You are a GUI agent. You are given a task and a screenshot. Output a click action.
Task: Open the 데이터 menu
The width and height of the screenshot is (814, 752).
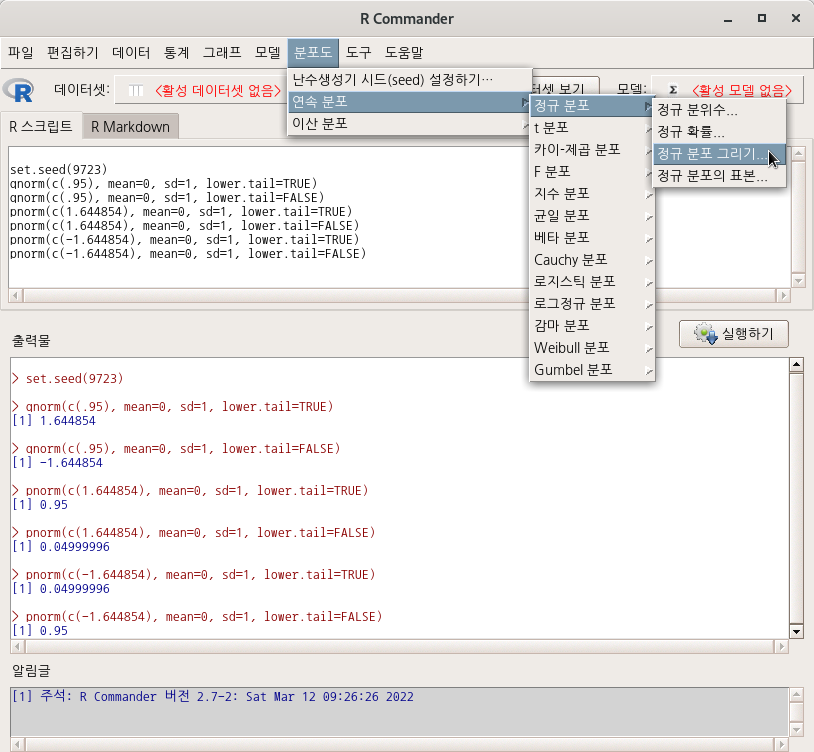(131, 52)
